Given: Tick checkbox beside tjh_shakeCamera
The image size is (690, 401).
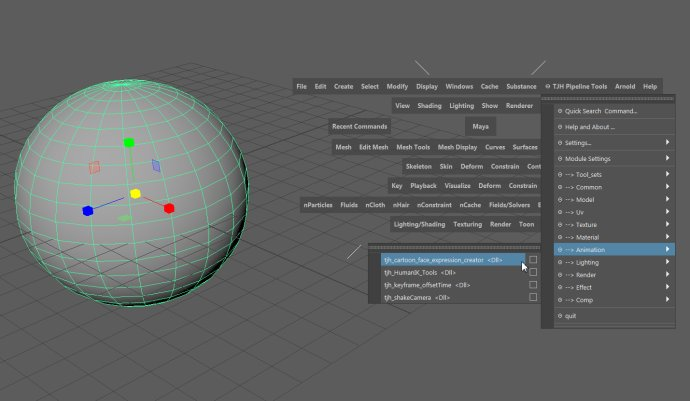Looking at the screenshot, I should 533,298.
